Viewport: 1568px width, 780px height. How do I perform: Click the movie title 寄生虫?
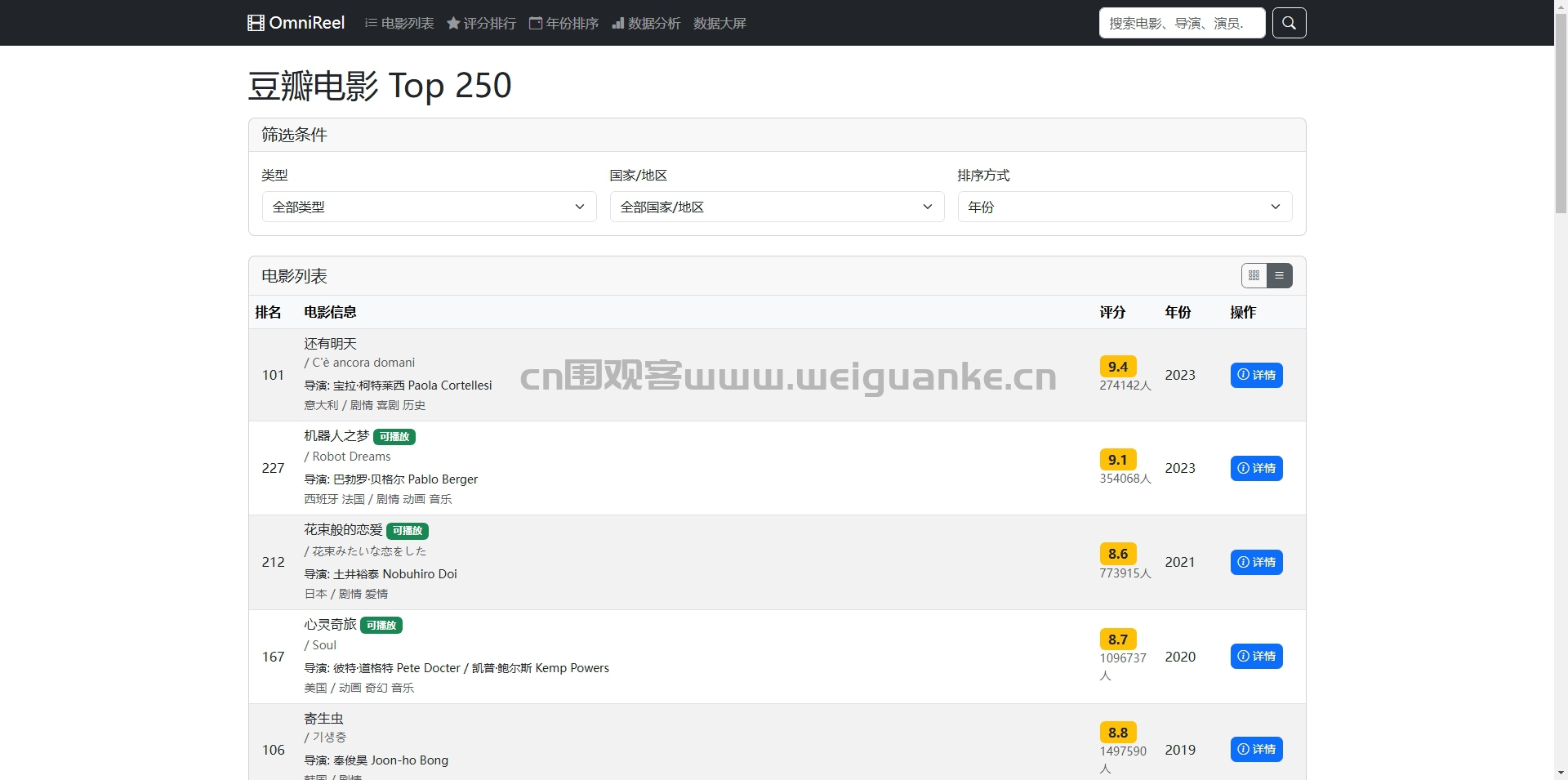323,719
